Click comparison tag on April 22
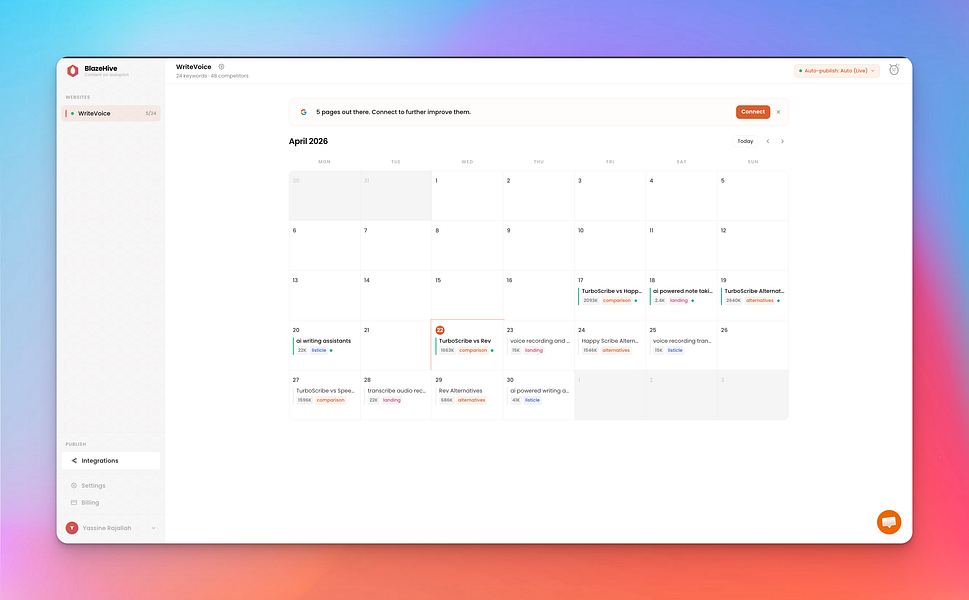Screen dimensions: 969x600 point(473,350)
